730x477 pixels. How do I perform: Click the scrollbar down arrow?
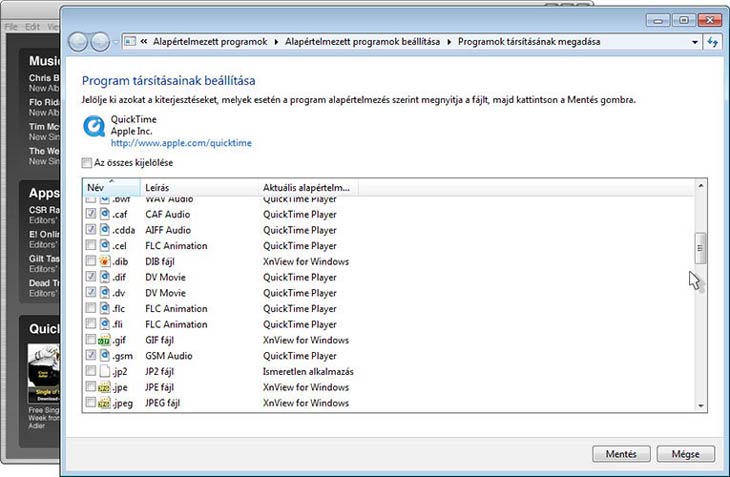click(700, 406)
